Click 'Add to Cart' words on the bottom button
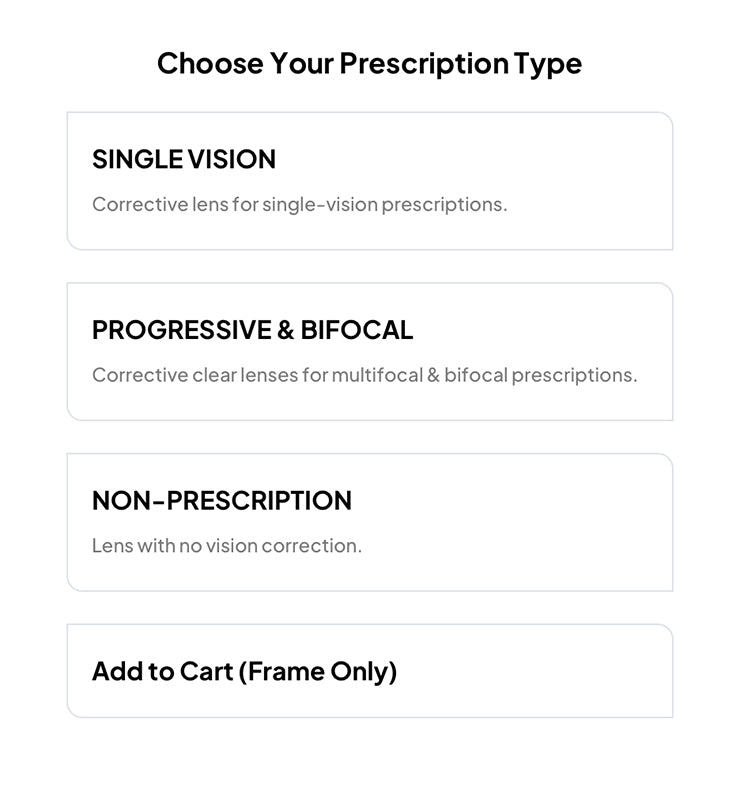 coord(162,671)
